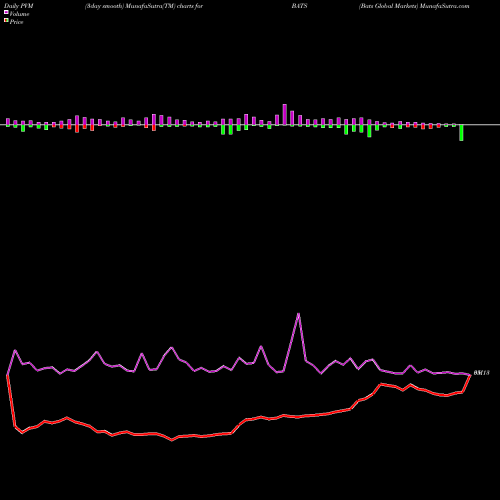500x500 pixels.
Task: Click the 8M13 value label at line end
Action: coord(481,373)
